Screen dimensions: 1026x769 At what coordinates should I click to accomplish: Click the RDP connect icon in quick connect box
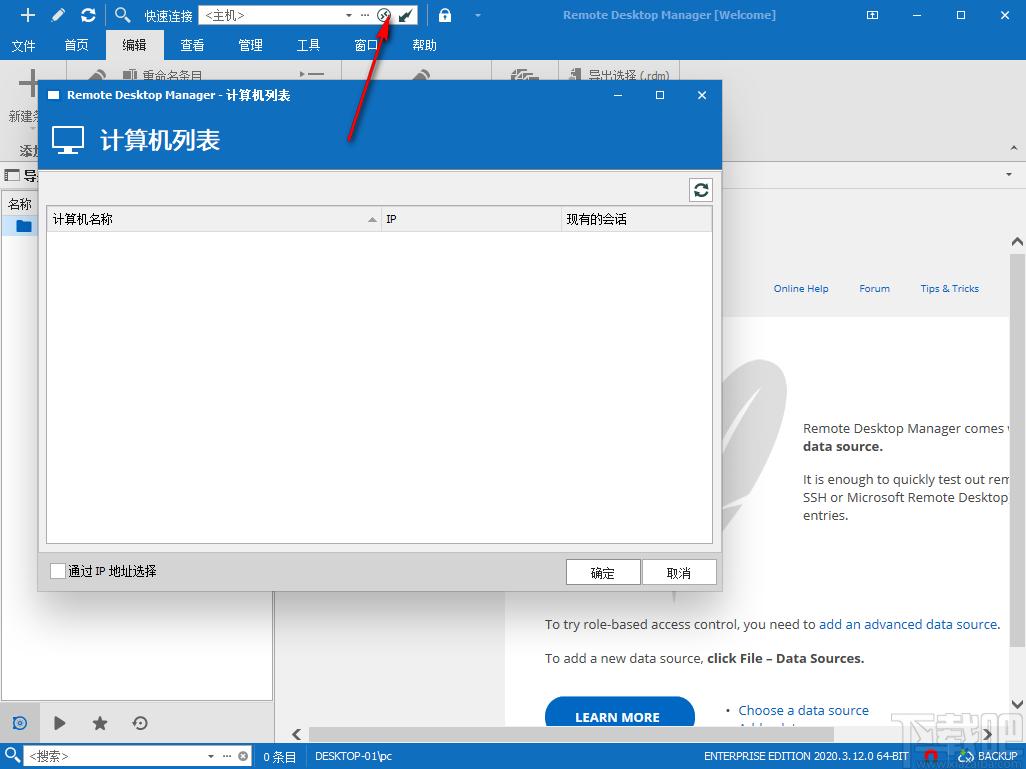[x=384, y=15]
